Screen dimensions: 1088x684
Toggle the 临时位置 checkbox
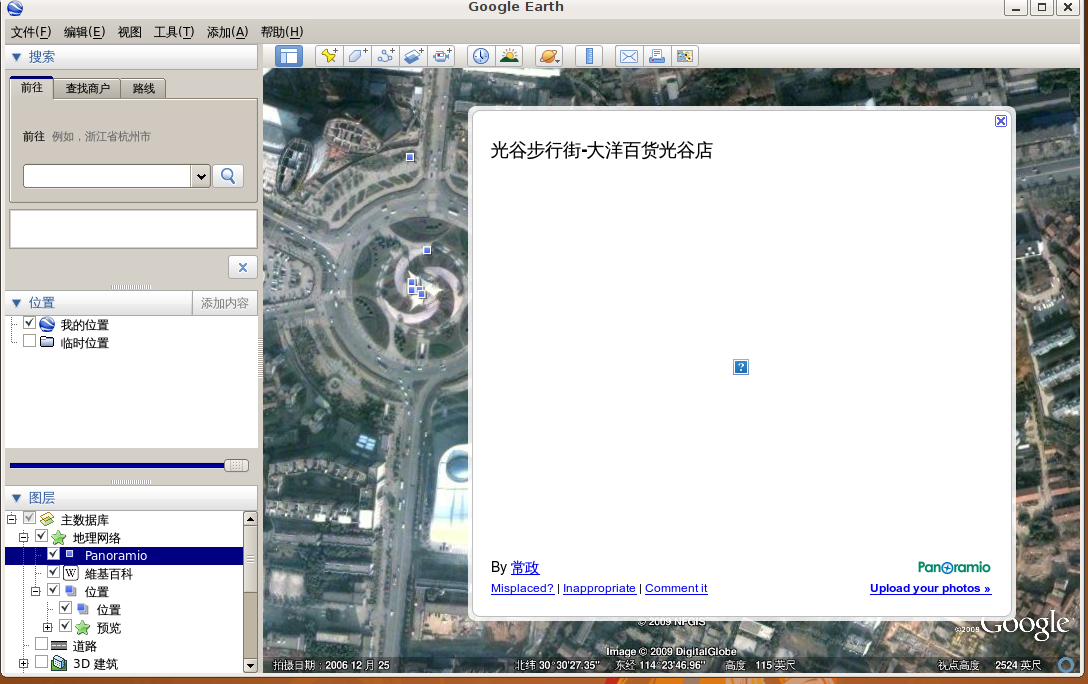click(29, 341)
